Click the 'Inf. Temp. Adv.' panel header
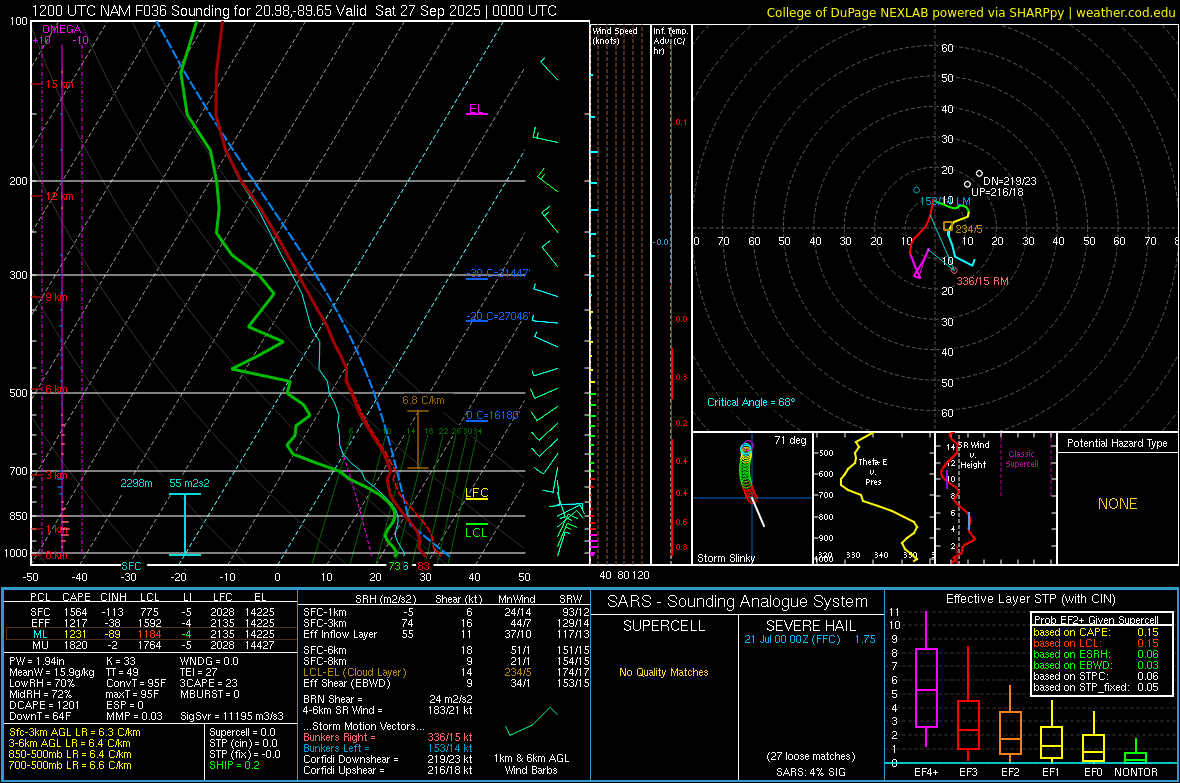 (670, 41)
